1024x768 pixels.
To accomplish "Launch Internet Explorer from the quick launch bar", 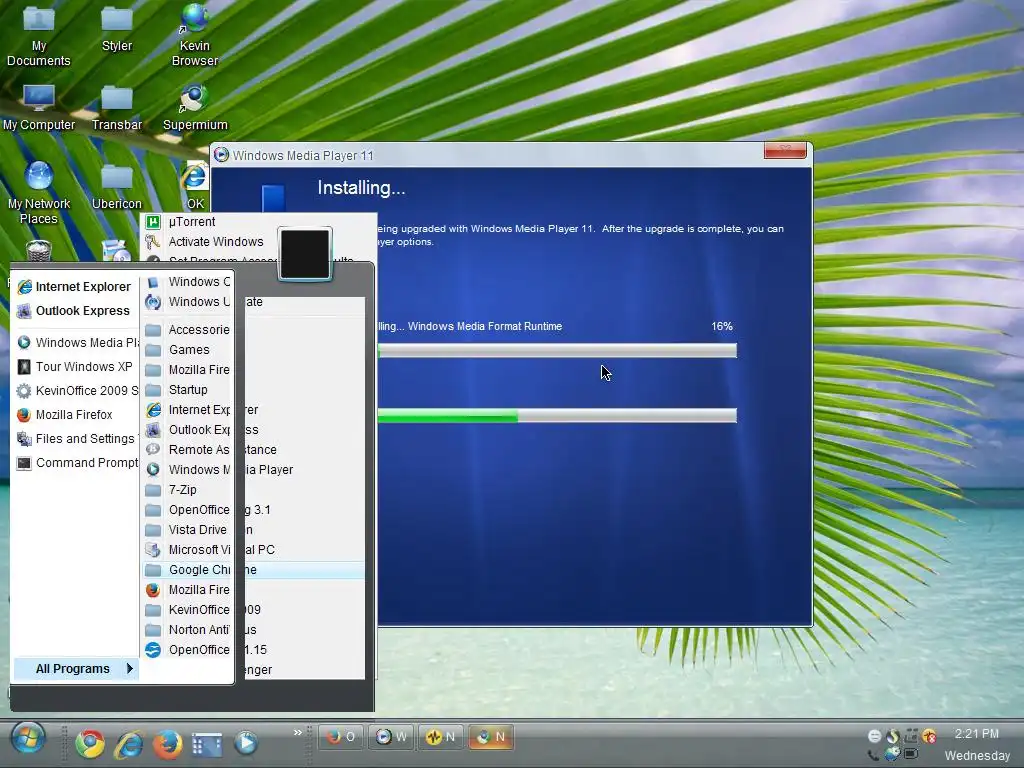I will [x=129, y=743].
